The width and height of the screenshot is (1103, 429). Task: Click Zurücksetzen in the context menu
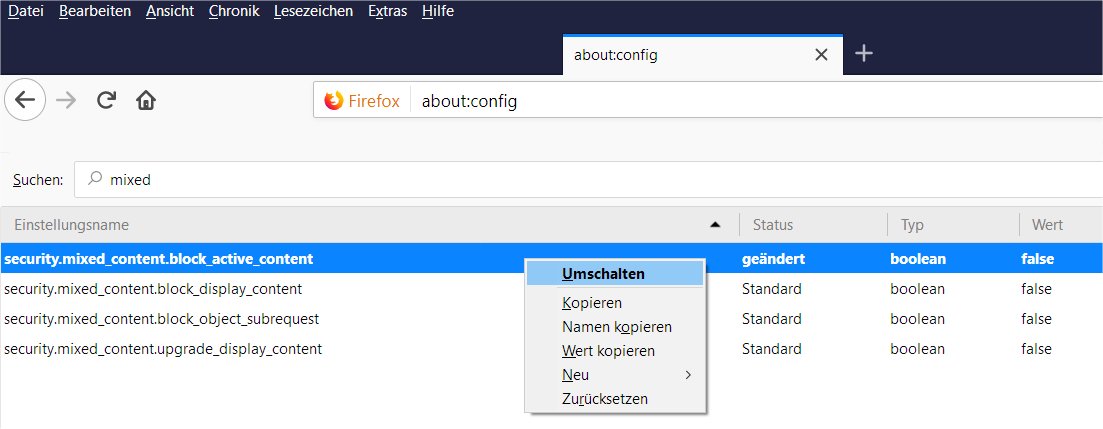click(x=604, y=399)
